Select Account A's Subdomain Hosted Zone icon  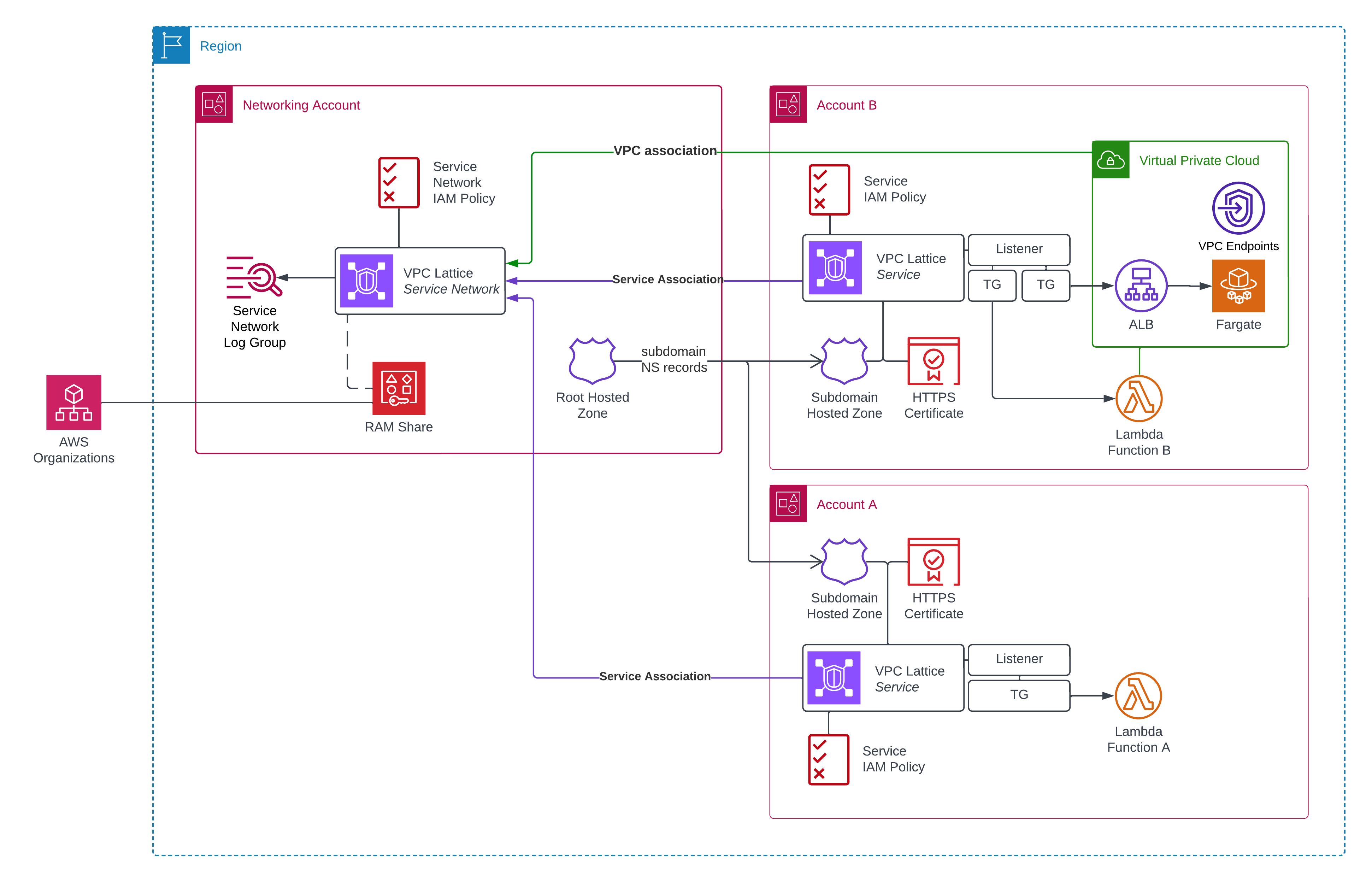point(844,561)
